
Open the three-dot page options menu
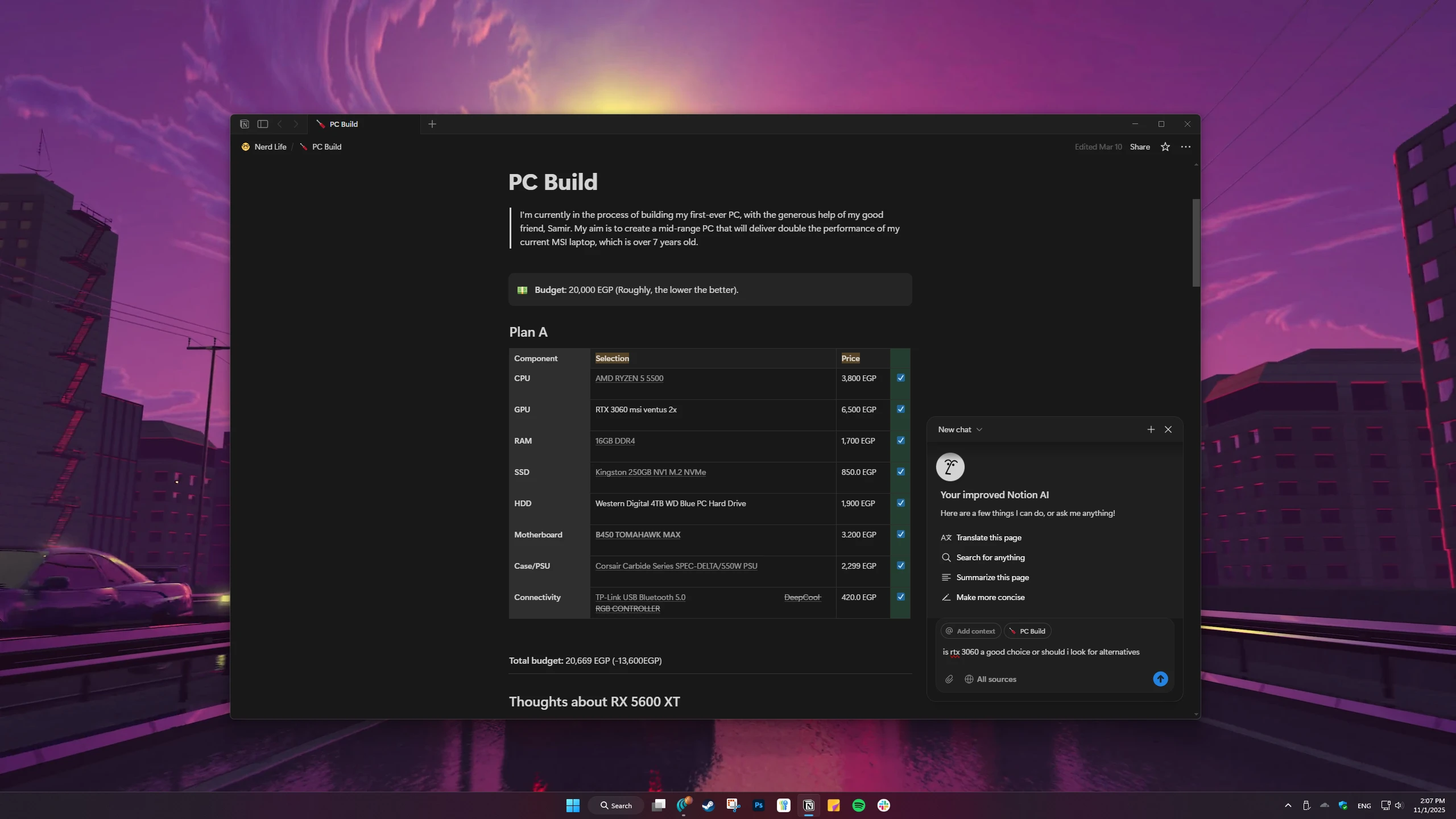[1185, 147]
